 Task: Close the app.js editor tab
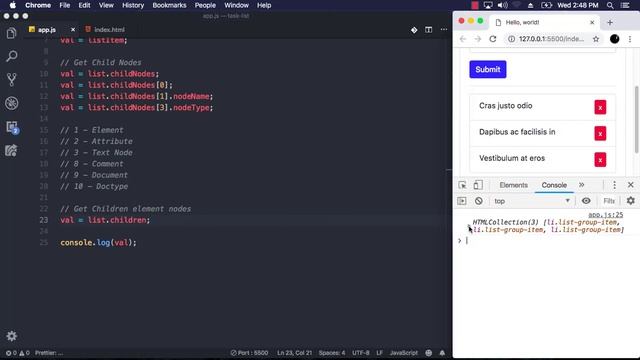click(73, 30)
